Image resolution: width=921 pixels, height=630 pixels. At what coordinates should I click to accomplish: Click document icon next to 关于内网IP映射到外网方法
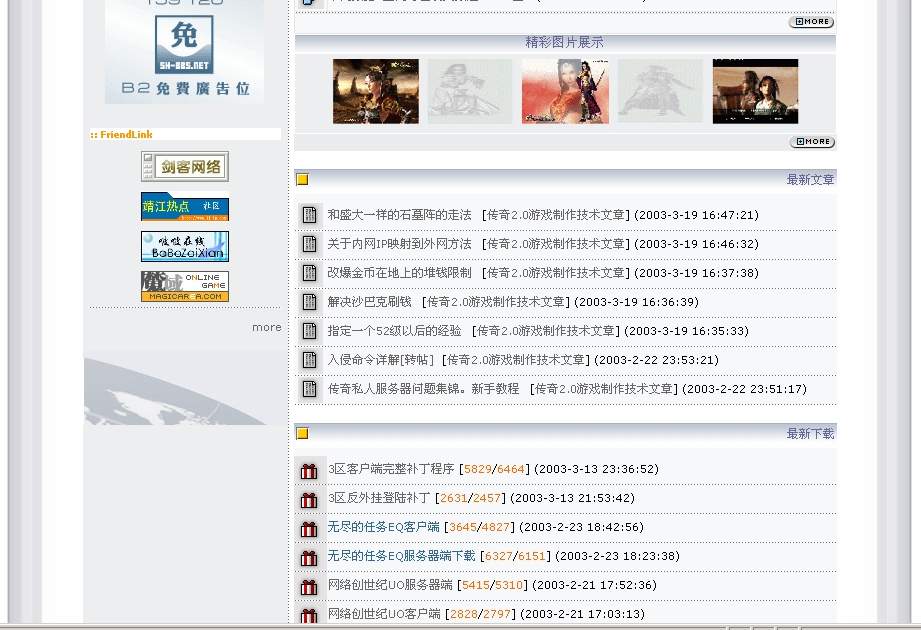[x=309, y=244]
